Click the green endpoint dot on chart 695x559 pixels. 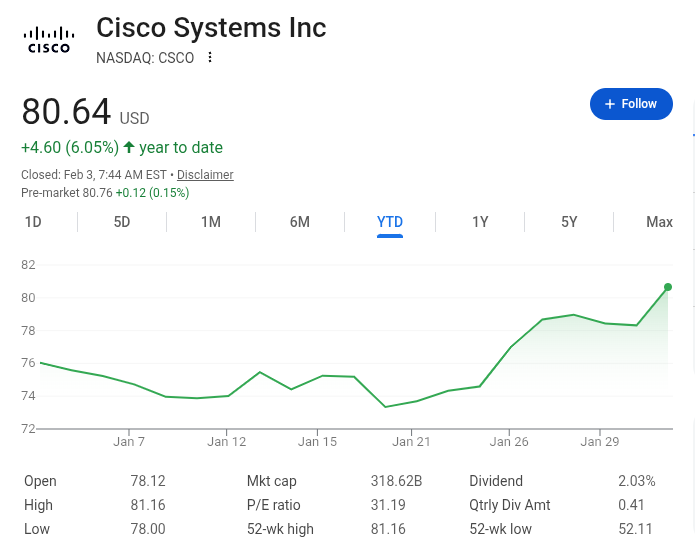[x=668, y=287]
